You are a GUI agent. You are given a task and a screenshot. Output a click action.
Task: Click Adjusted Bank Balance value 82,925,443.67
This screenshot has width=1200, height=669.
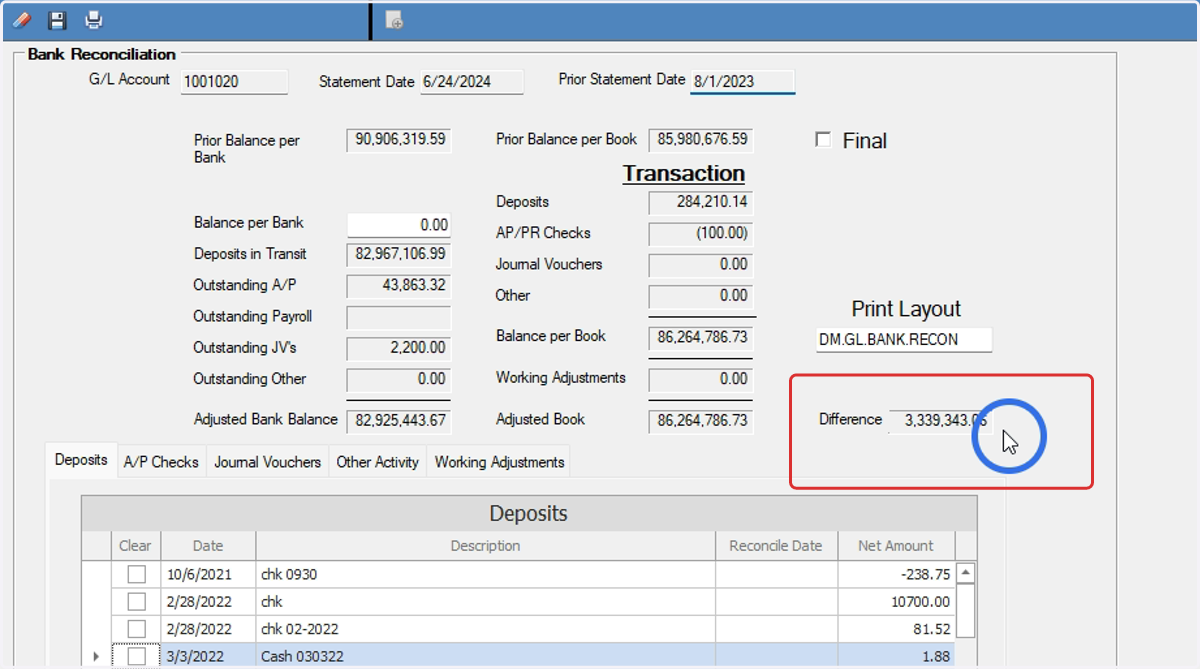pyautogui.click(x=399, y=421)
